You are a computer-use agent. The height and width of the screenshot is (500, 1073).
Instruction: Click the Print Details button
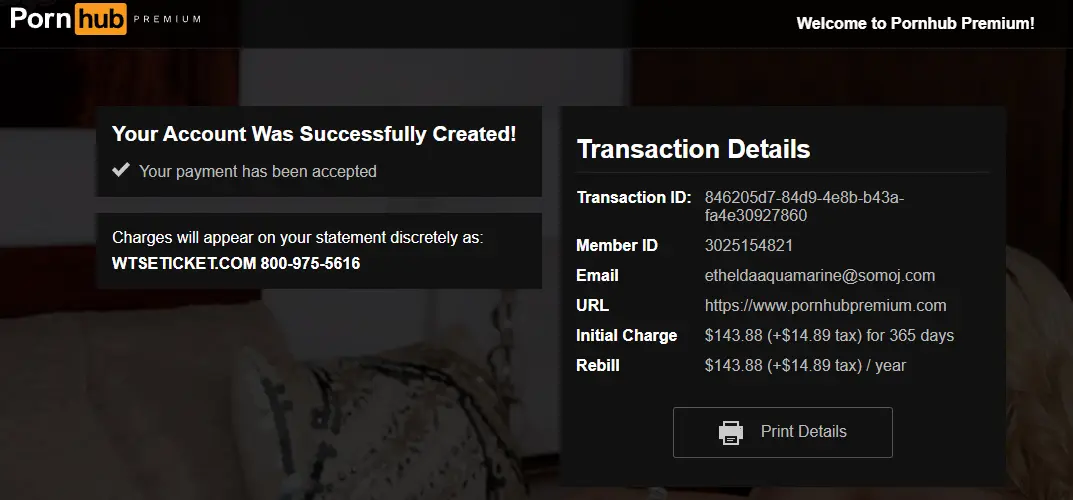click(782, 432)
